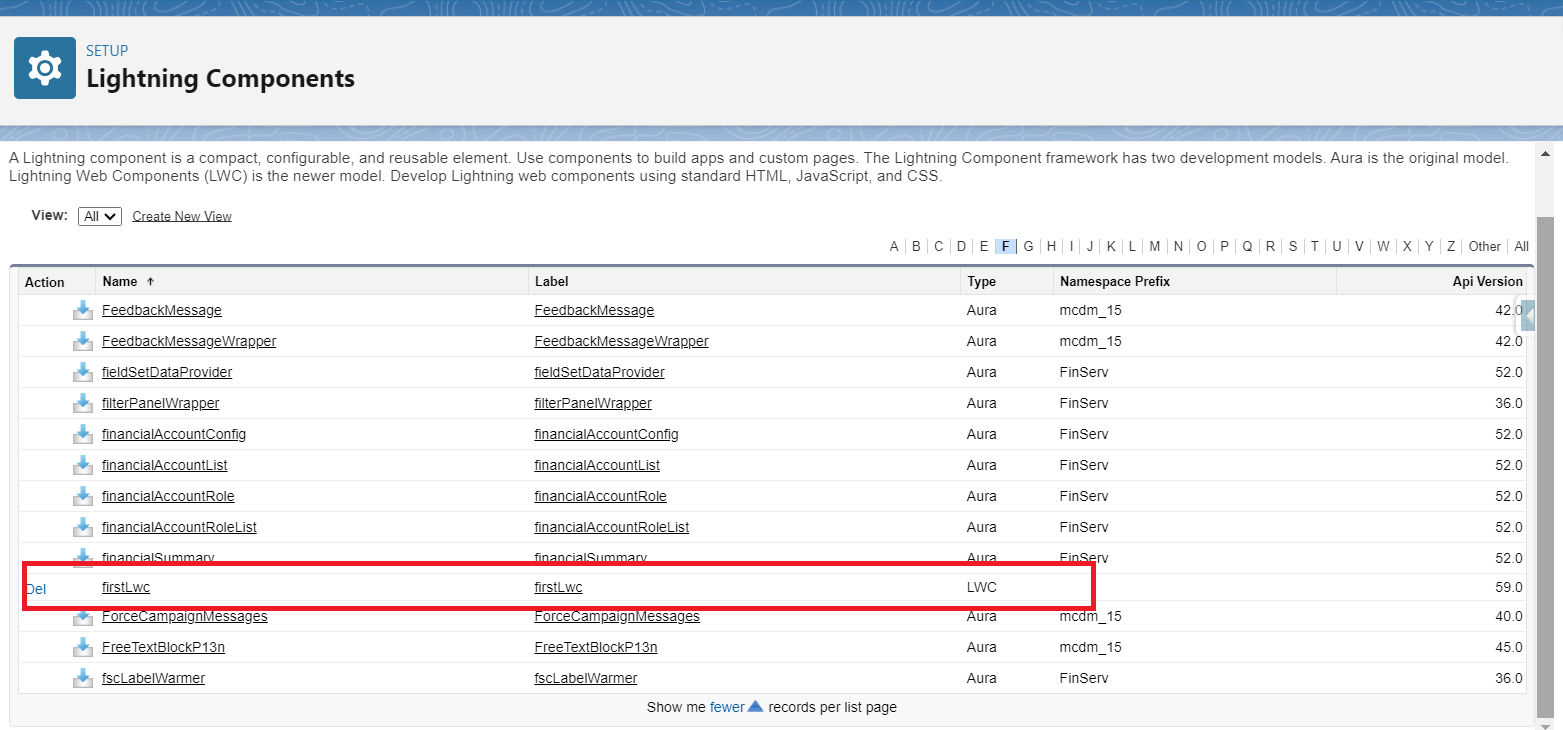Expand the side panel arrow handle
Viewport: 1563px width, 730px height.
(1527, 315)
